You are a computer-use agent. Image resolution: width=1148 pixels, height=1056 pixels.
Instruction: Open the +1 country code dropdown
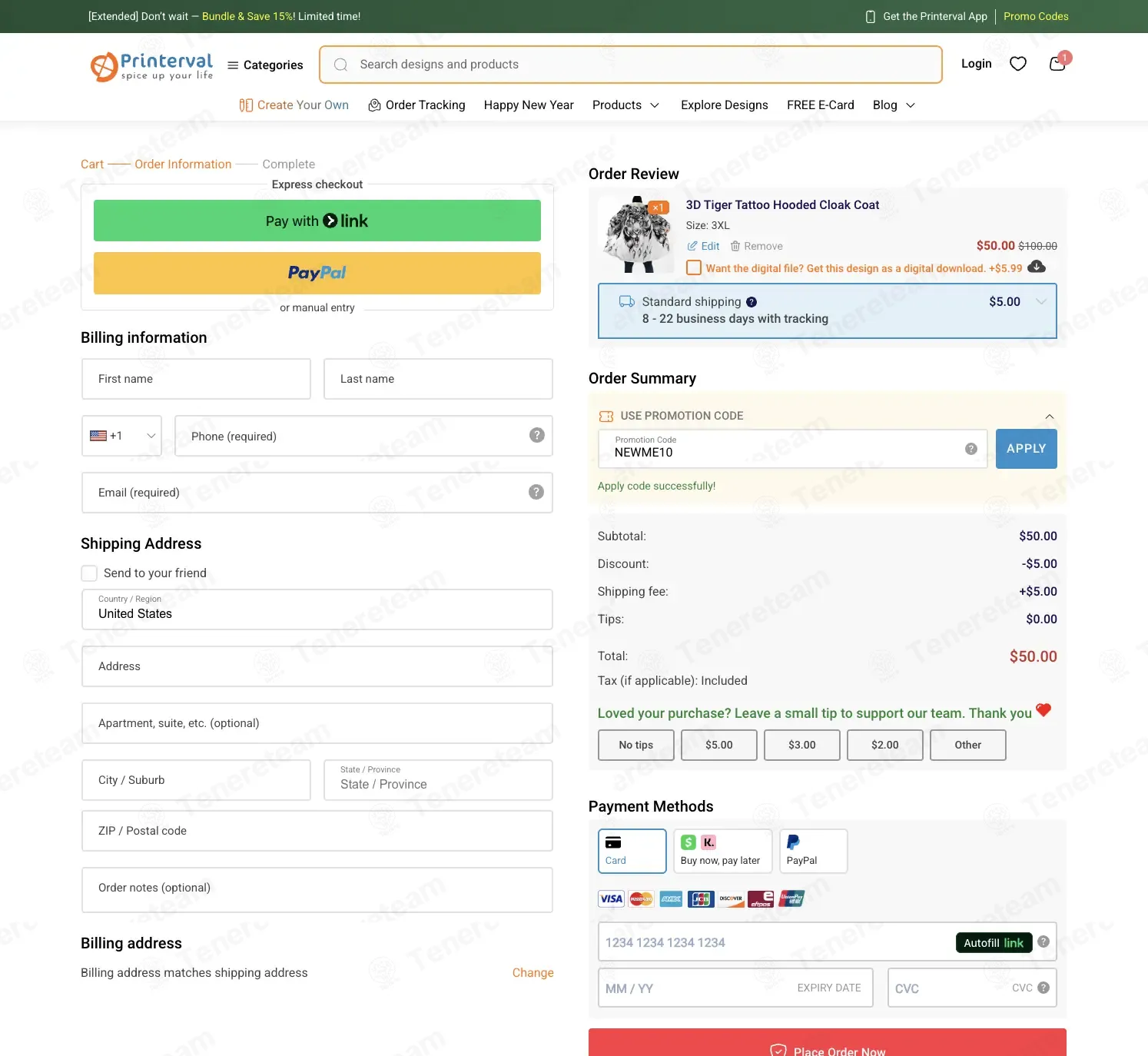click(x=122, y=436)
